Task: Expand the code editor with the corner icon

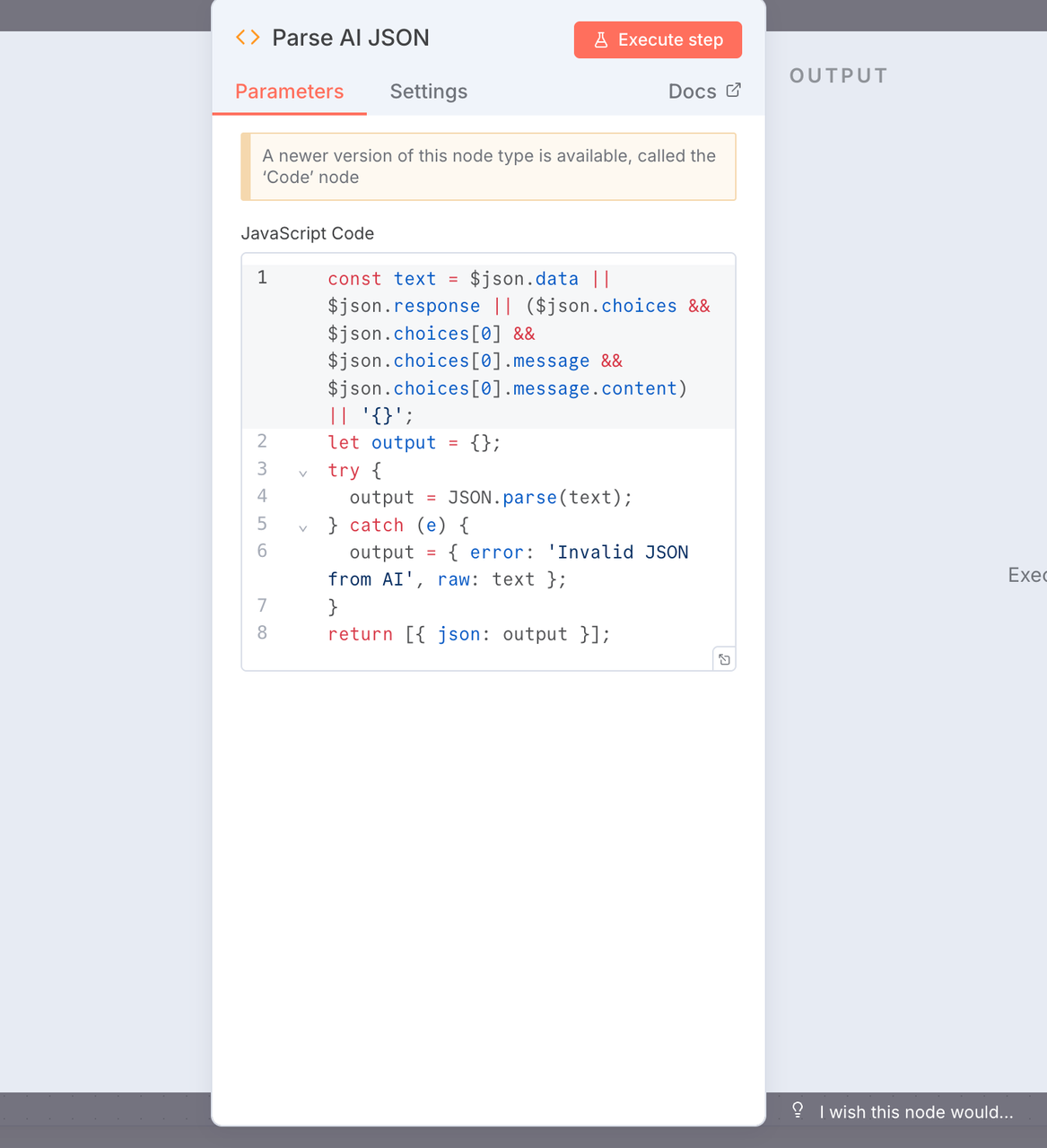Action: coord(724,659)
